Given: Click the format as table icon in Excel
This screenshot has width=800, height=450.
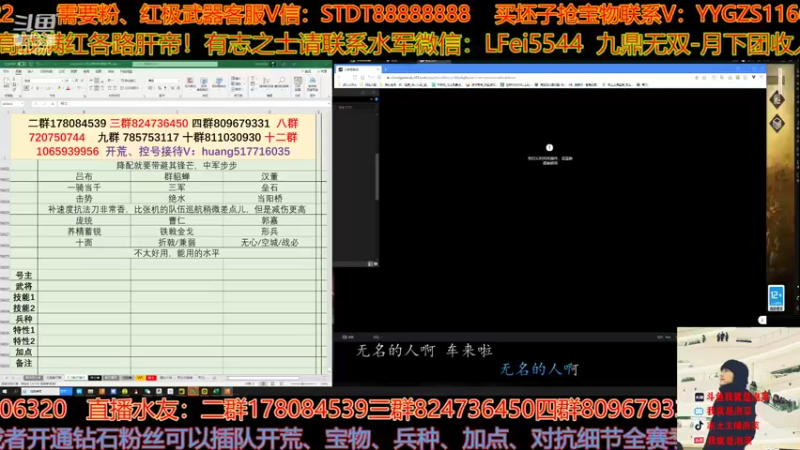Looking at the screenshot, I should click(x=204, y=84).
